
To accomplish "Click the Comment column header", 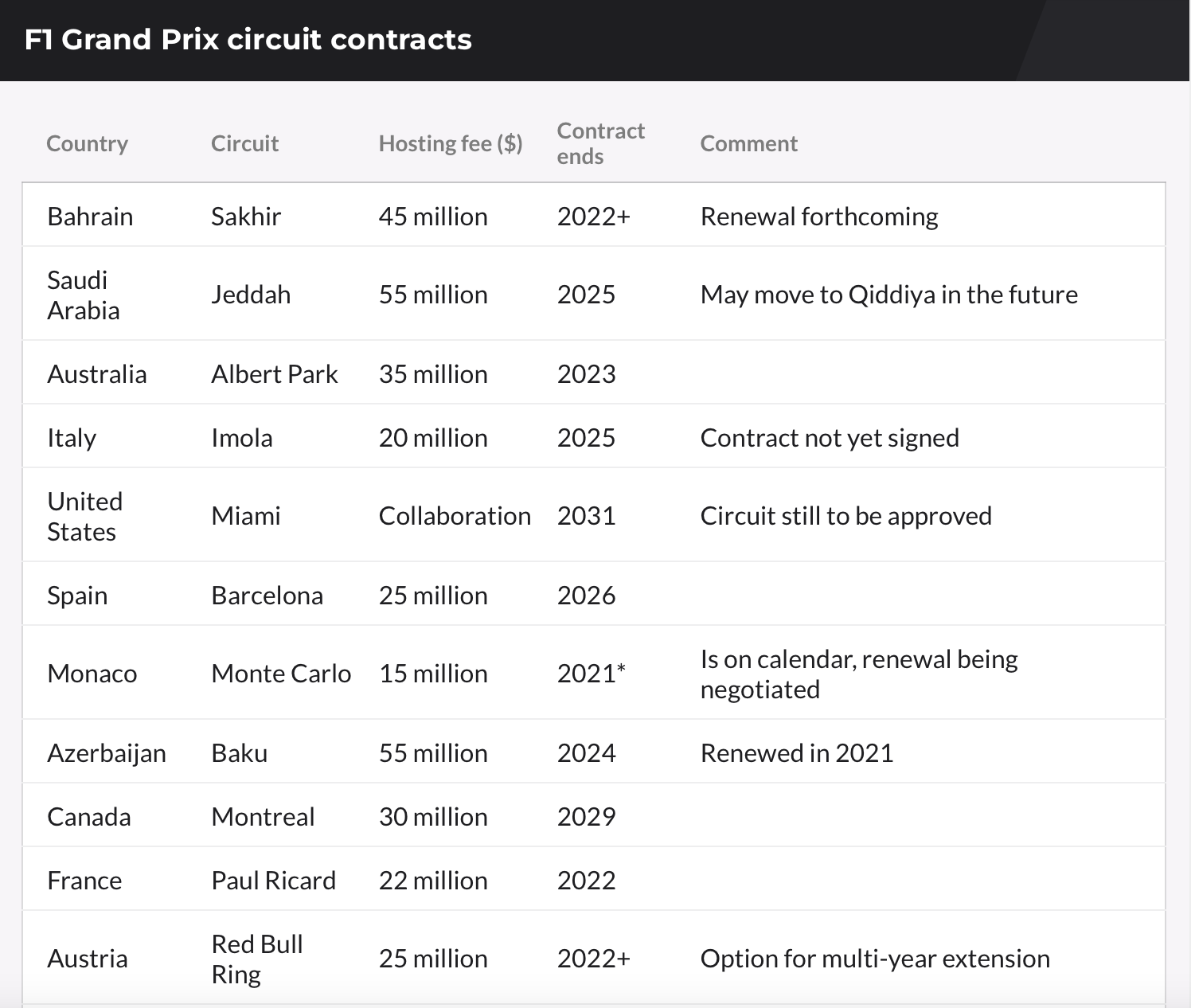I will coord(748,143).
